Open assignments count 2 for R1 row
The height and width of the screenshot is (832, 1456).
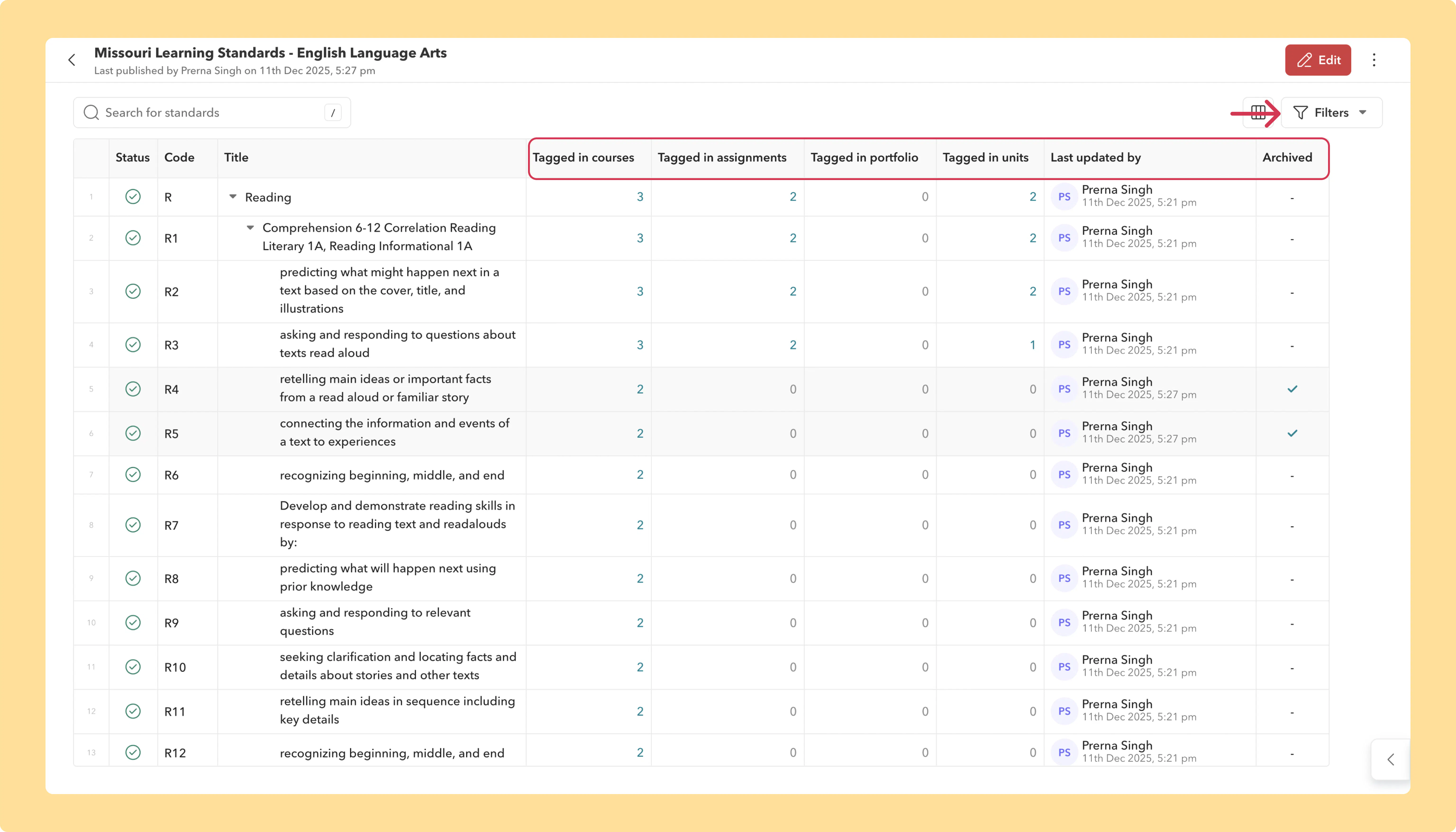(793, 238)
